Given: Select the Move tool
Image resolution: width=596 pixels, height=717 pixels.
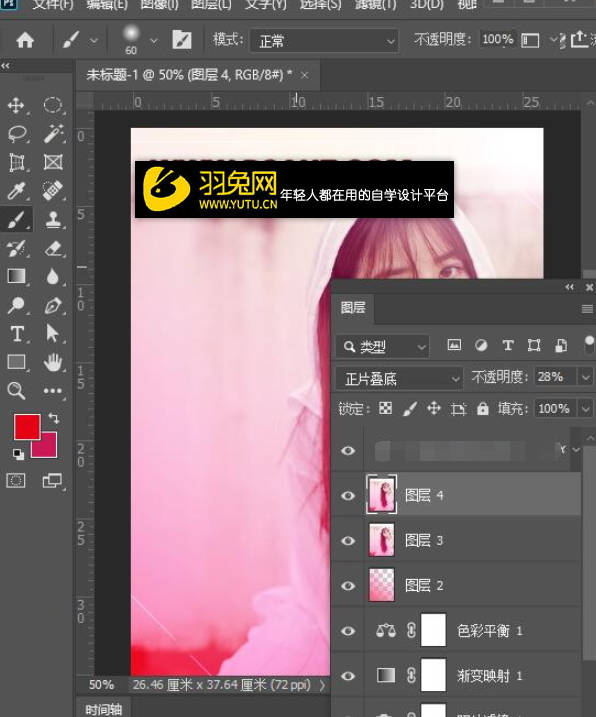Looking at the screenshot, I should (x=16, y=105).
